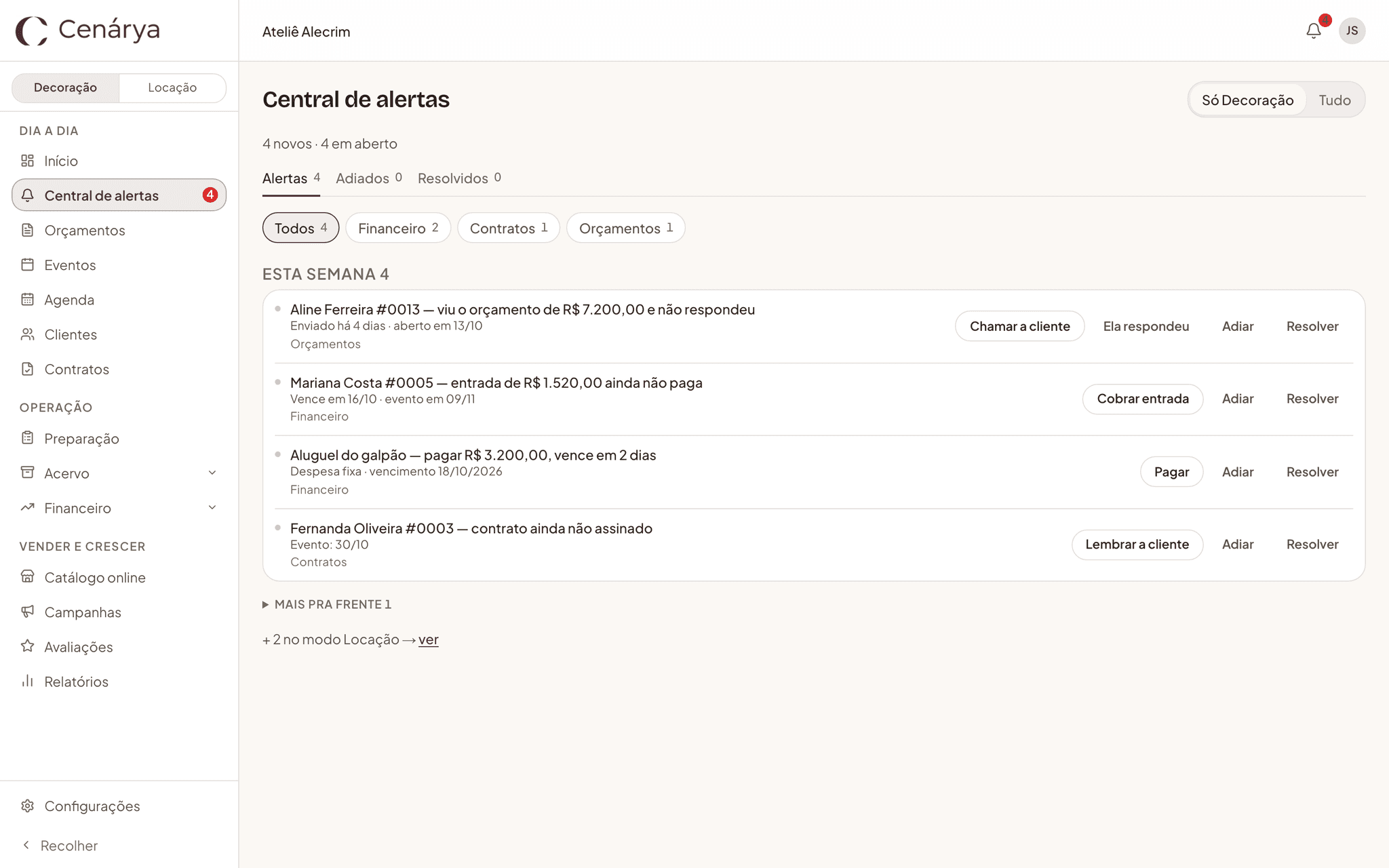Open the Resolvidos tab

point(459,178)
